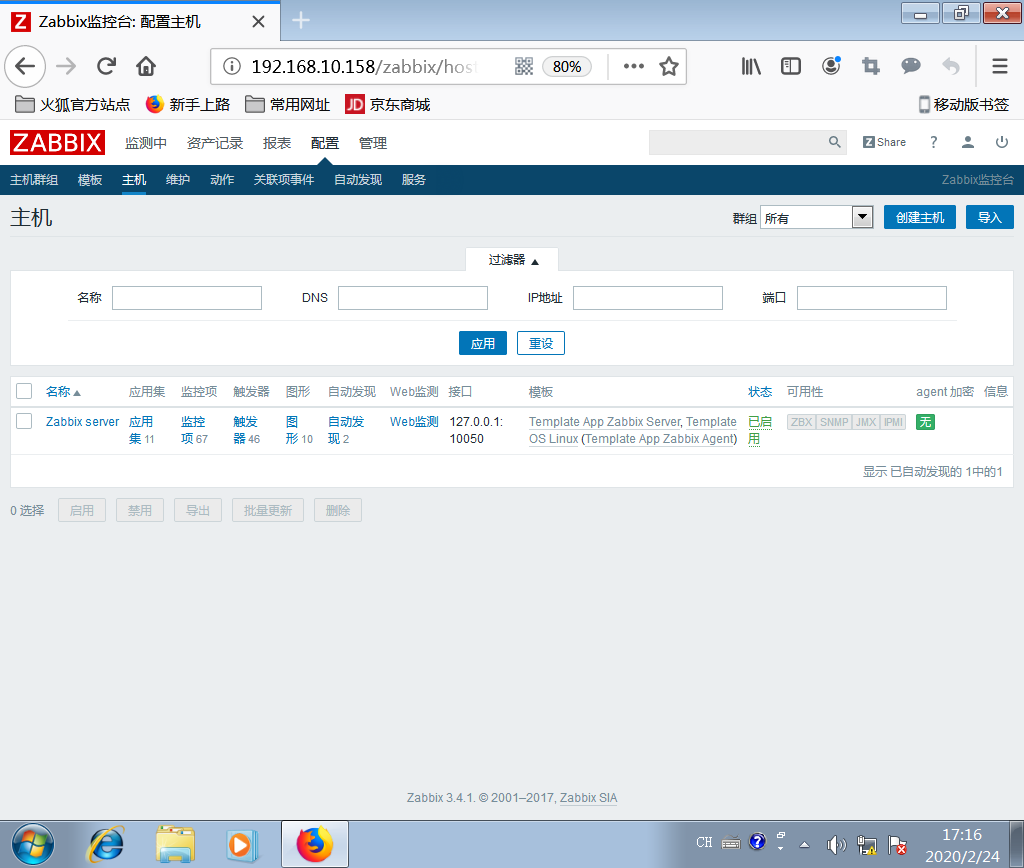Open Zabbix Share link

pyautogui.click(x=884, y=142)
